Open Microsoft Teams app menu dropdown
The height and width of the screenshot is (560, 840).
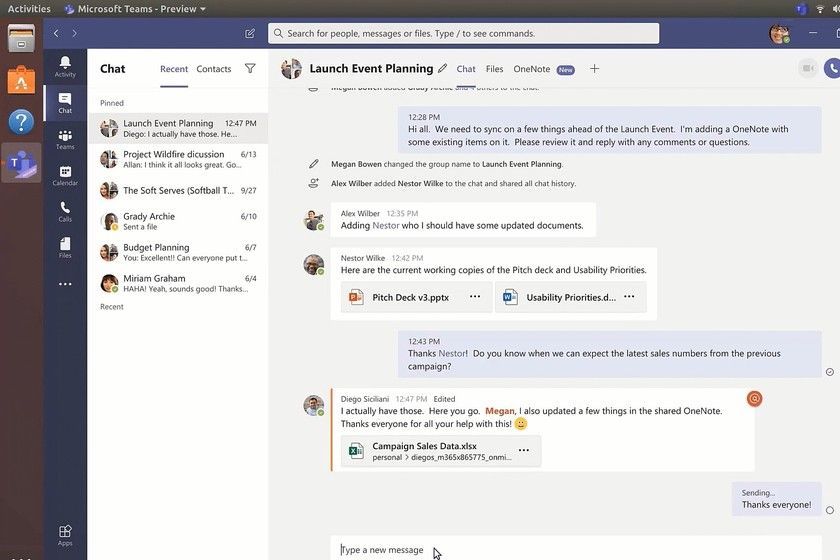pos(135,9)
